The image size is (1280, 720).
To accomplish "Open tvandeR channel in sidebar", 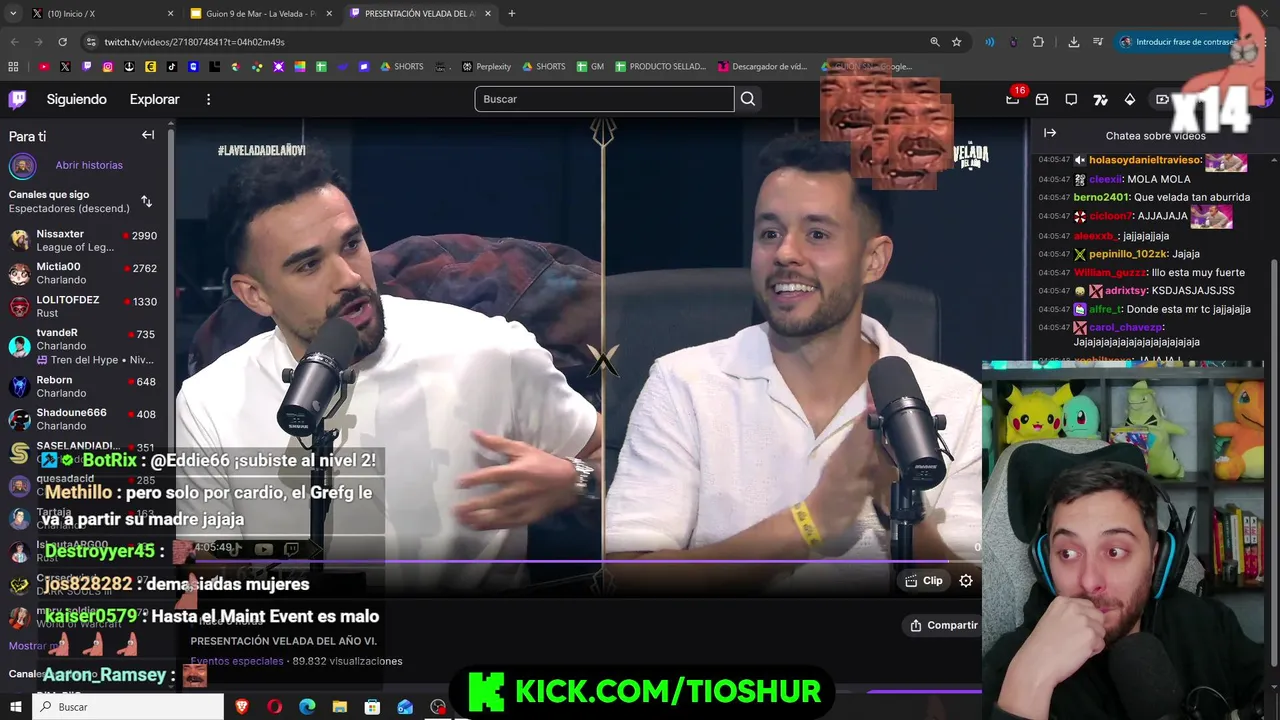I will [84, 346].
